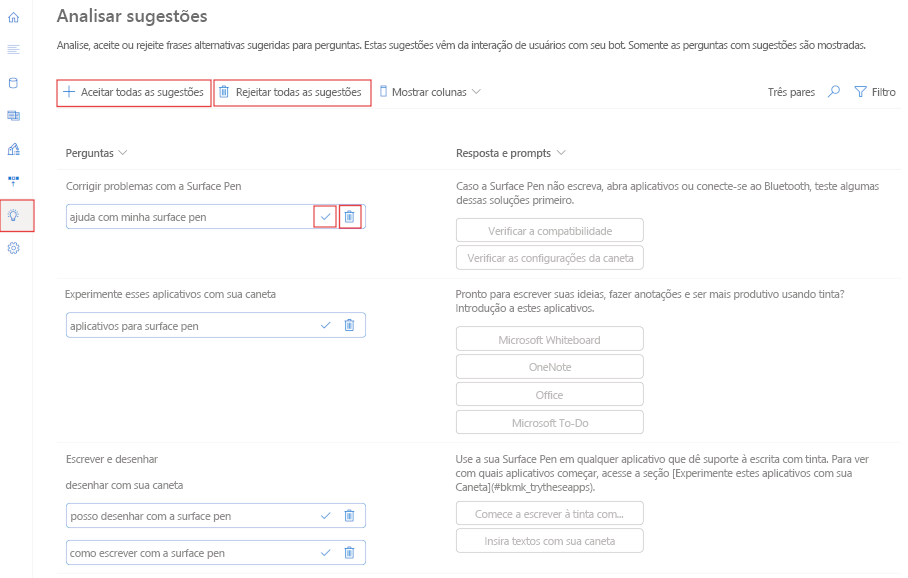This screenshot has height=578, width=908.
Task: Click the search magnifier icon
Action: click(x=832, y=91)
